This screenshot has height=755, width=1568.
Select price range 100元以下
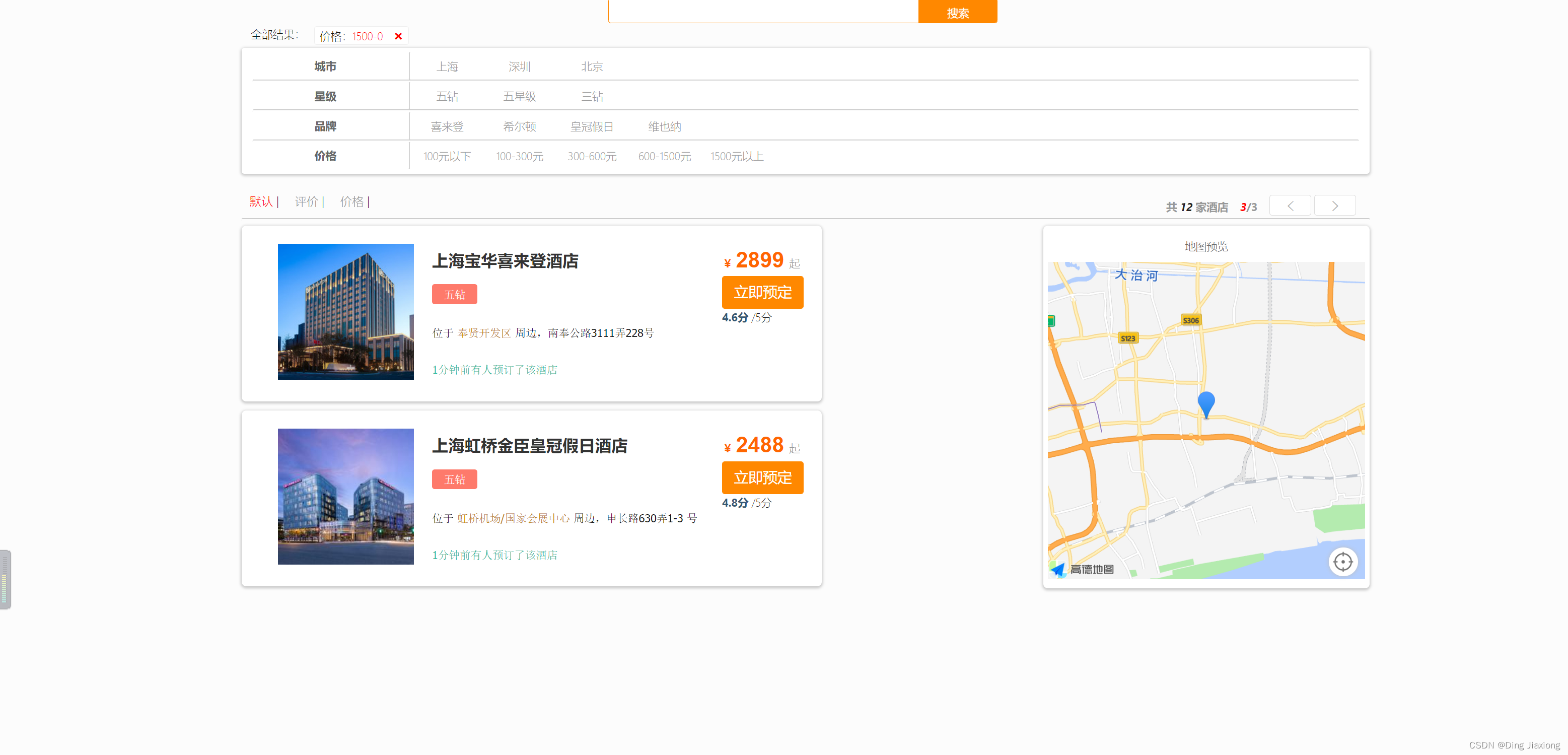click(x=447, y=157)
